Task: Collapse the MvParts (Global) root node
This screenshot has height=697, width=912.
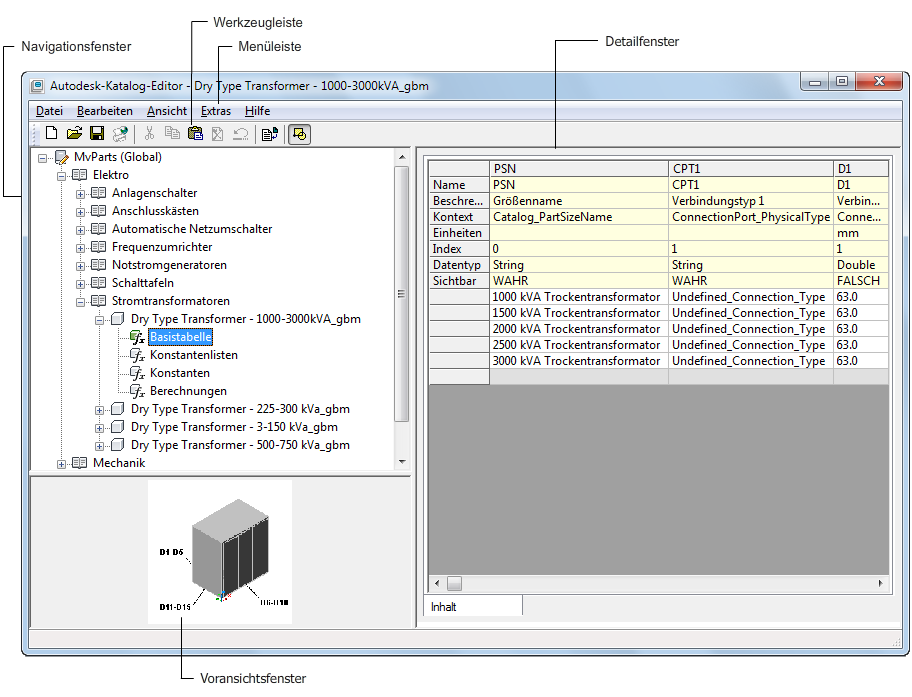Action: tap(42, 158)
